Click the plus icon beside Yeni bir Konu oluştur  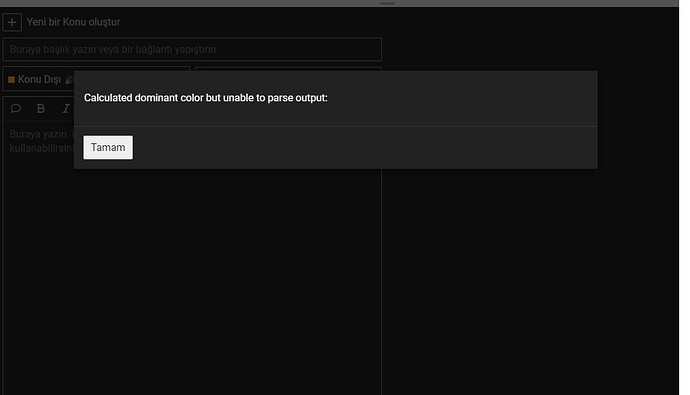click(12, 22)
